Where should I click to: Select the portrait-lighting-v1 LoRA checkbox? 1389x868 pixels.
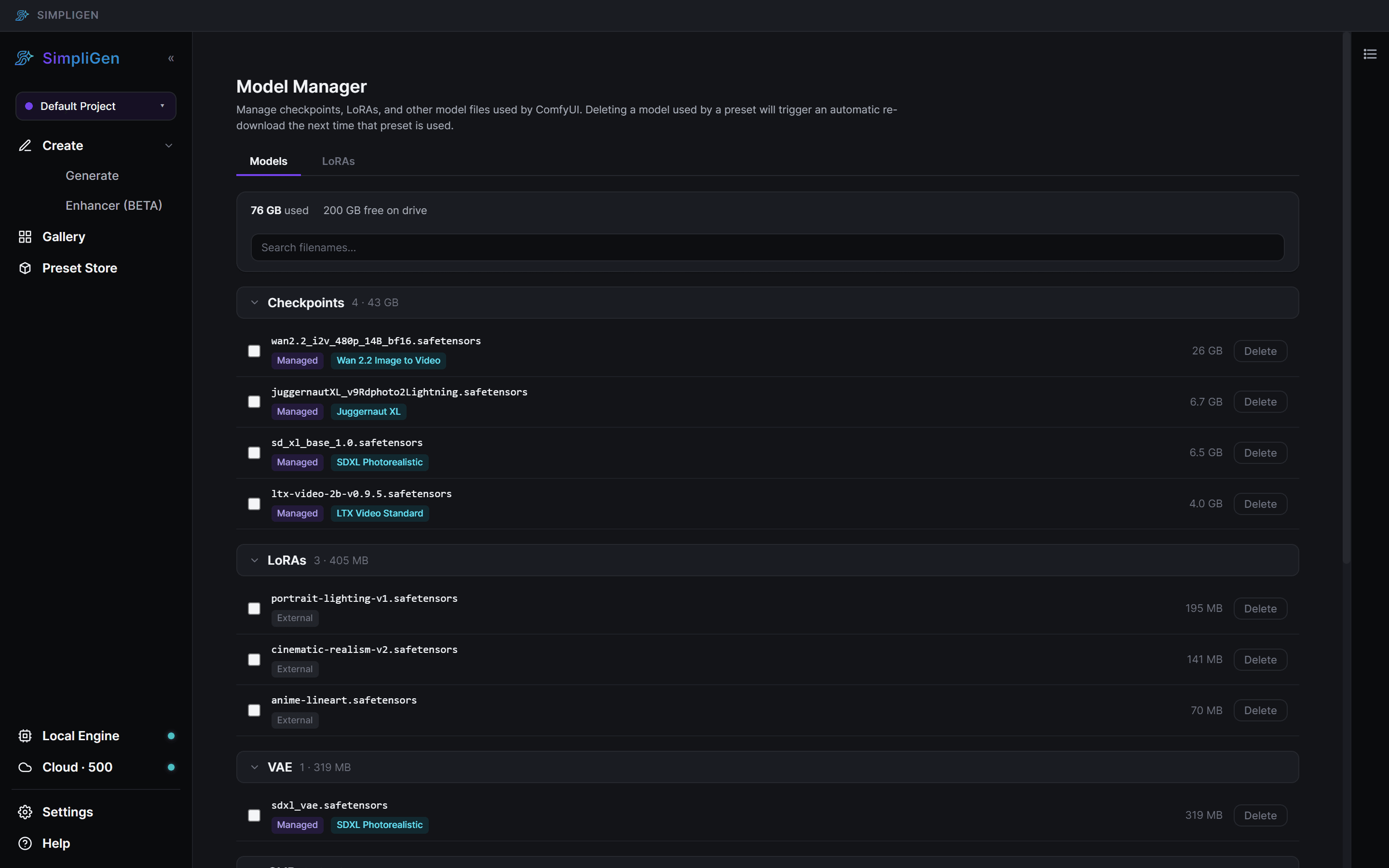[x=254, y=609]
